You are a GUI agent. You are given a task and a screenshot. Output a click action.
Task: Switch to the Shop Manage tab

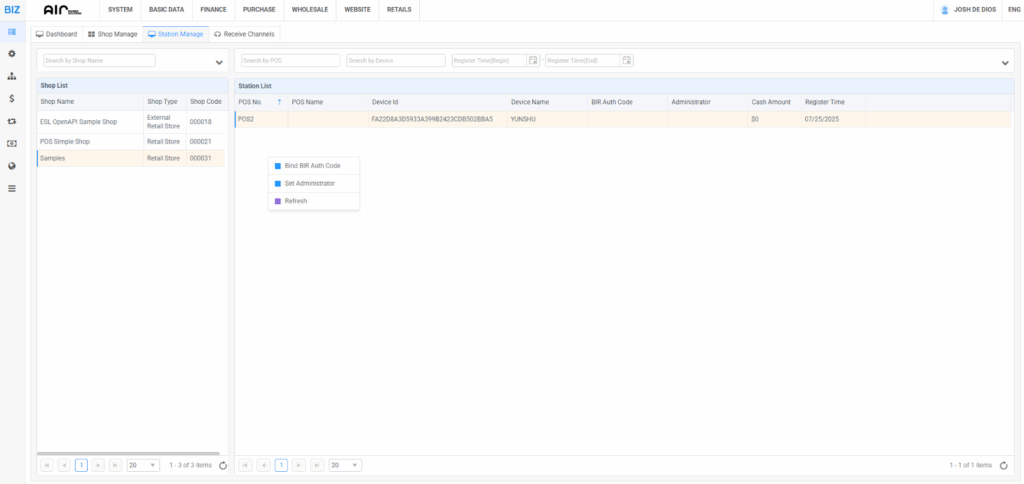(112, 34)
